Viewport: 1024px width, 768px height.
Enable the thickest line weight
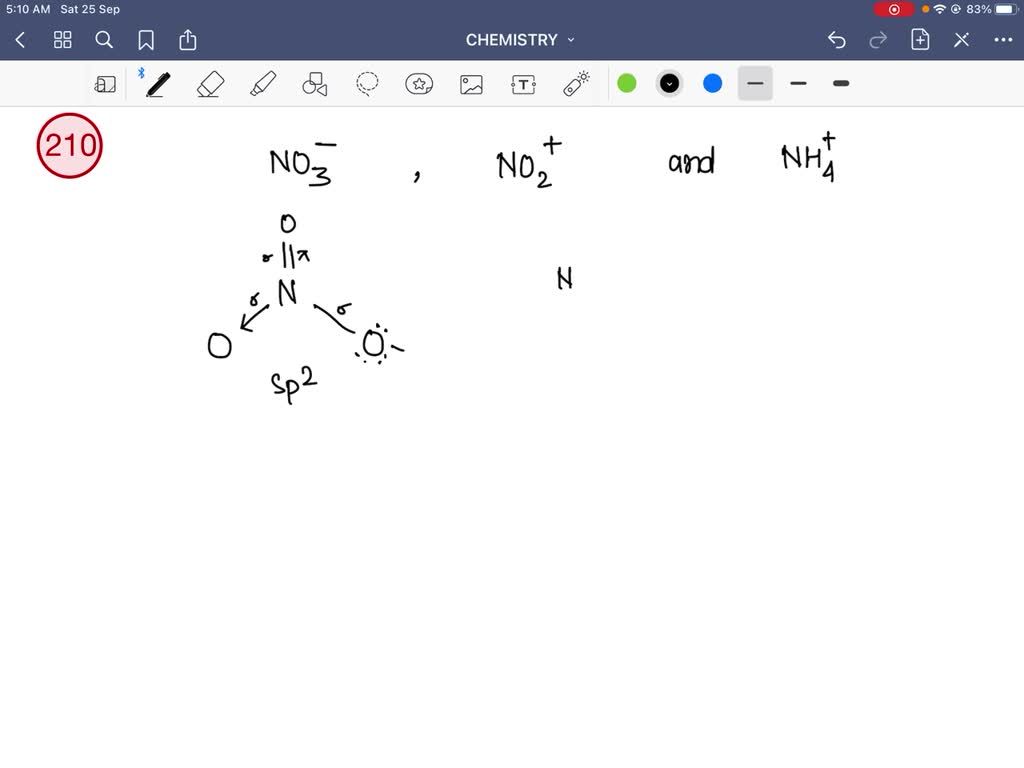(x=840, y=83)
